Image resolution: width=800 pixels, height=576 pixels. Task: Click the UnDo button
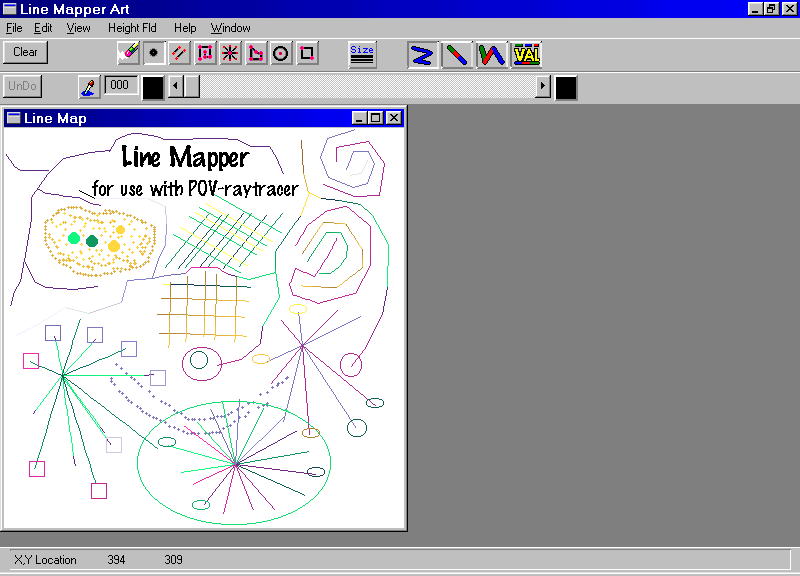(22, 86)
